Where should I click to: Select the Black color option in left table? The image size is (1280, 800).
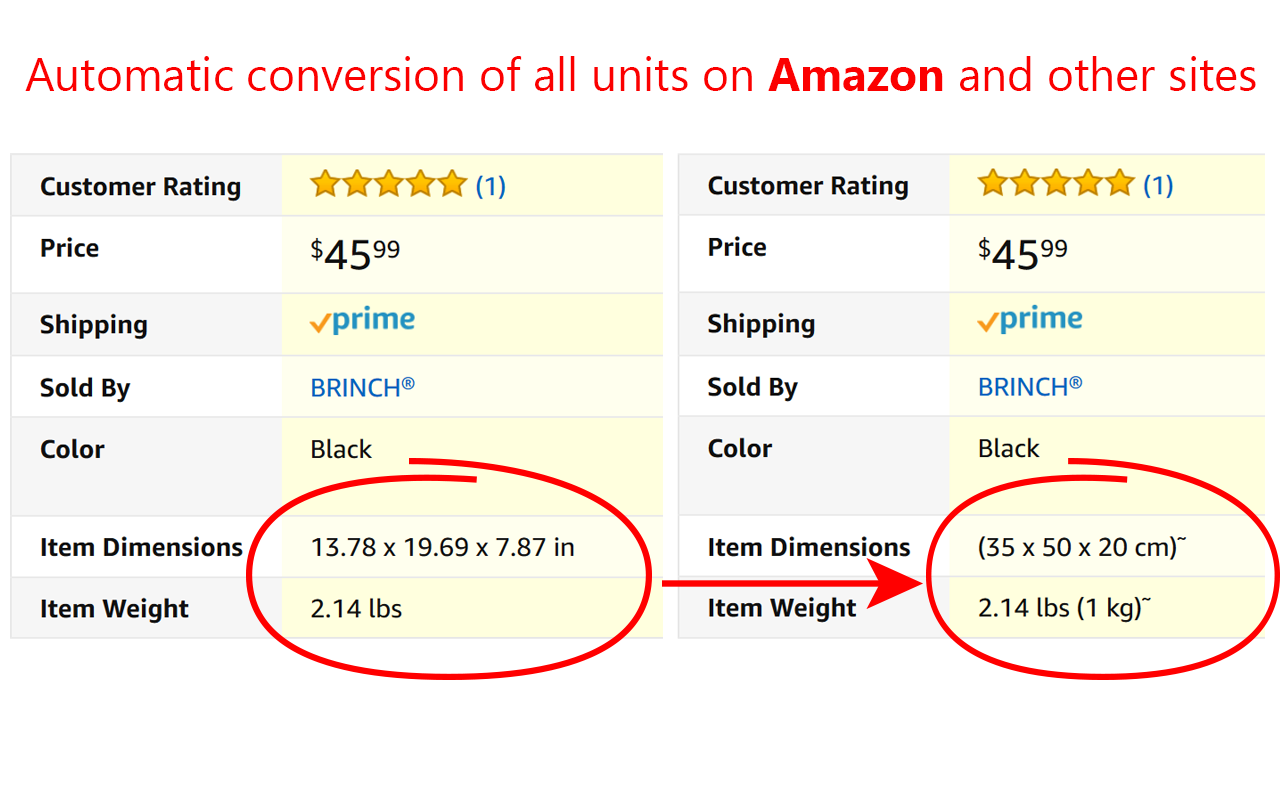(340, 449)
